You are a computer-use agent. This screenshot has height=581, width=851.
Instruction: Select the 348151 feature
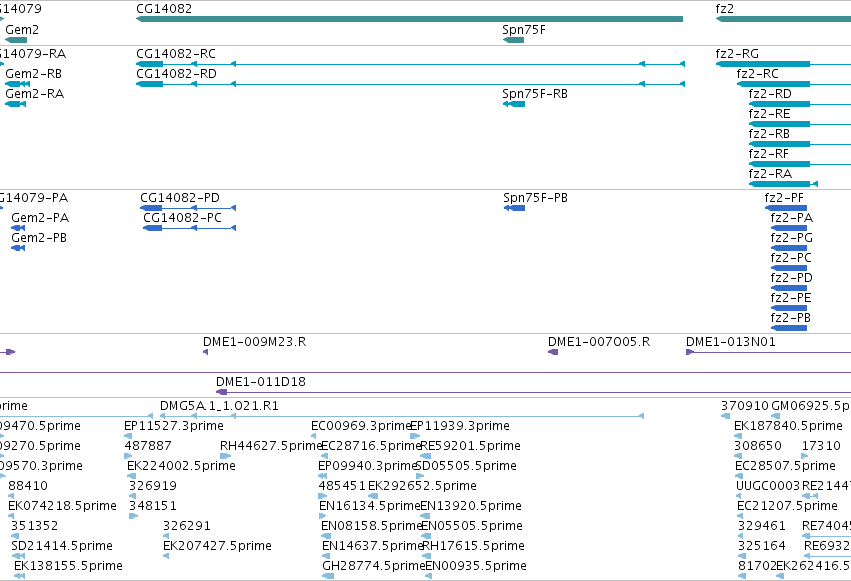[x=134, y=516]
